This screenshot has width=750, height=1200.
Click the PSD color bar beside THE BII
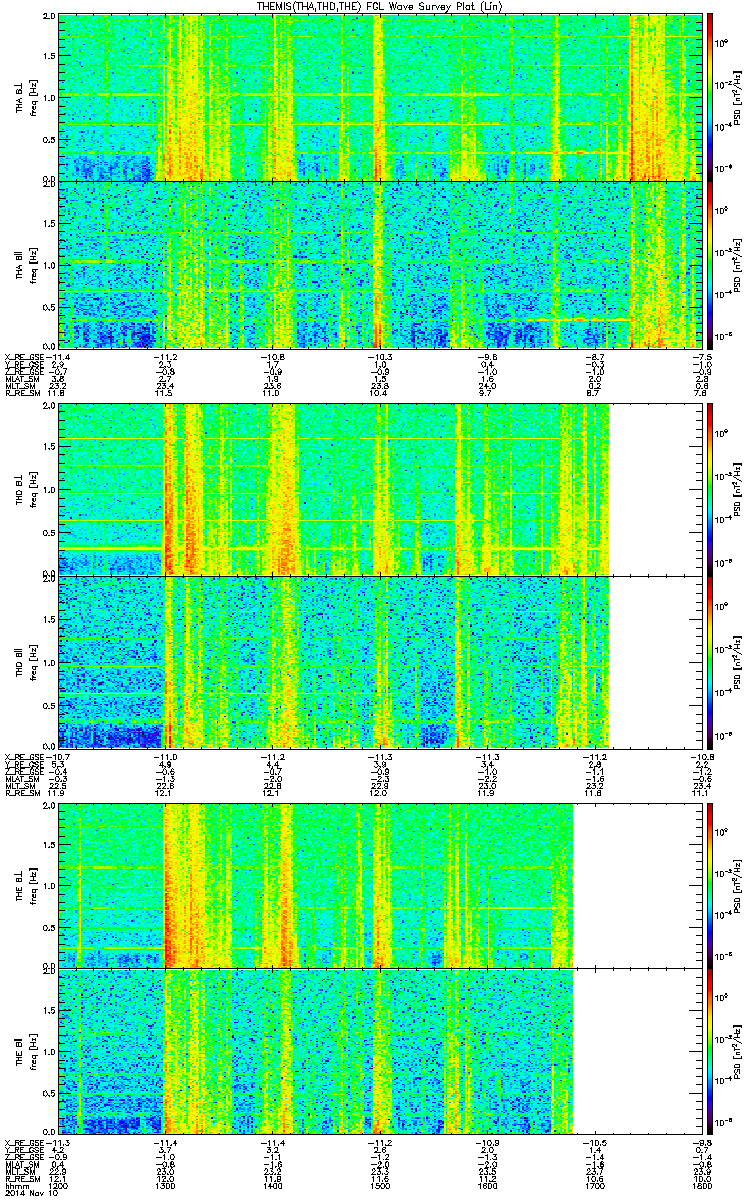tap(711, 1052)
